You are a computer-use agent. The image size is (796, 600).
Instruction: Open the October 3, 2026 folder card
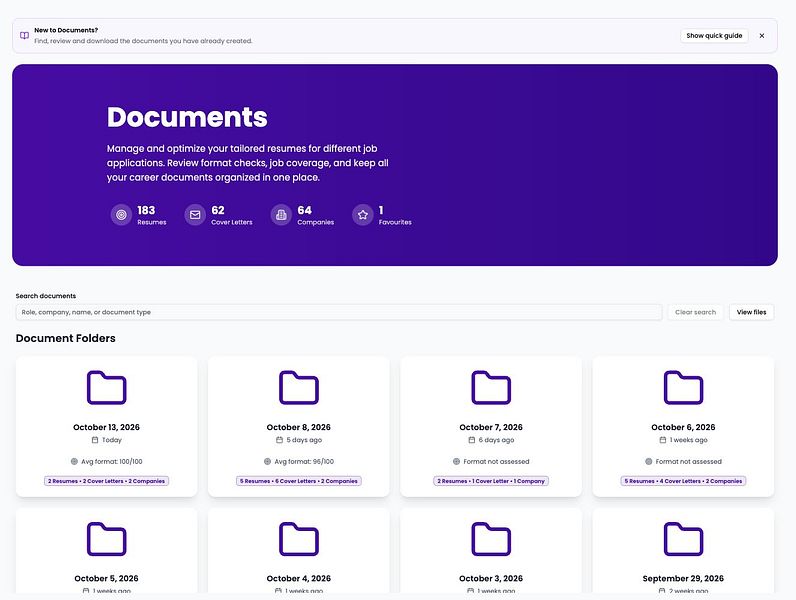(491, 551)
